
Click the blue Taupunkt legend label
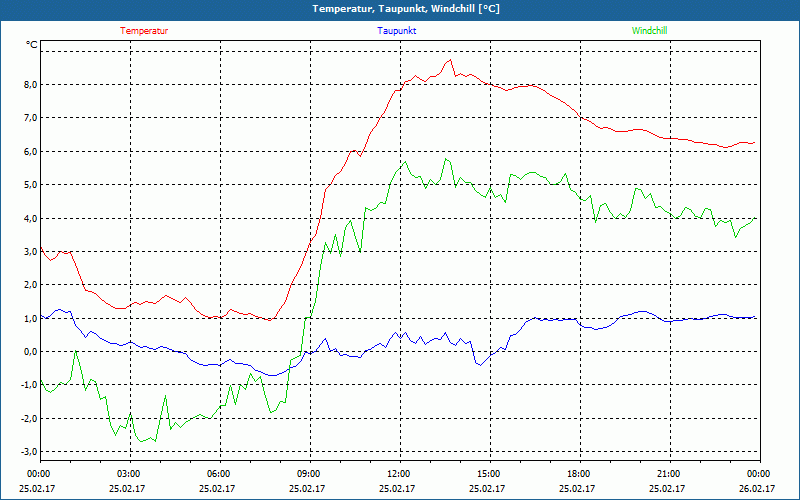click(396, 31)
